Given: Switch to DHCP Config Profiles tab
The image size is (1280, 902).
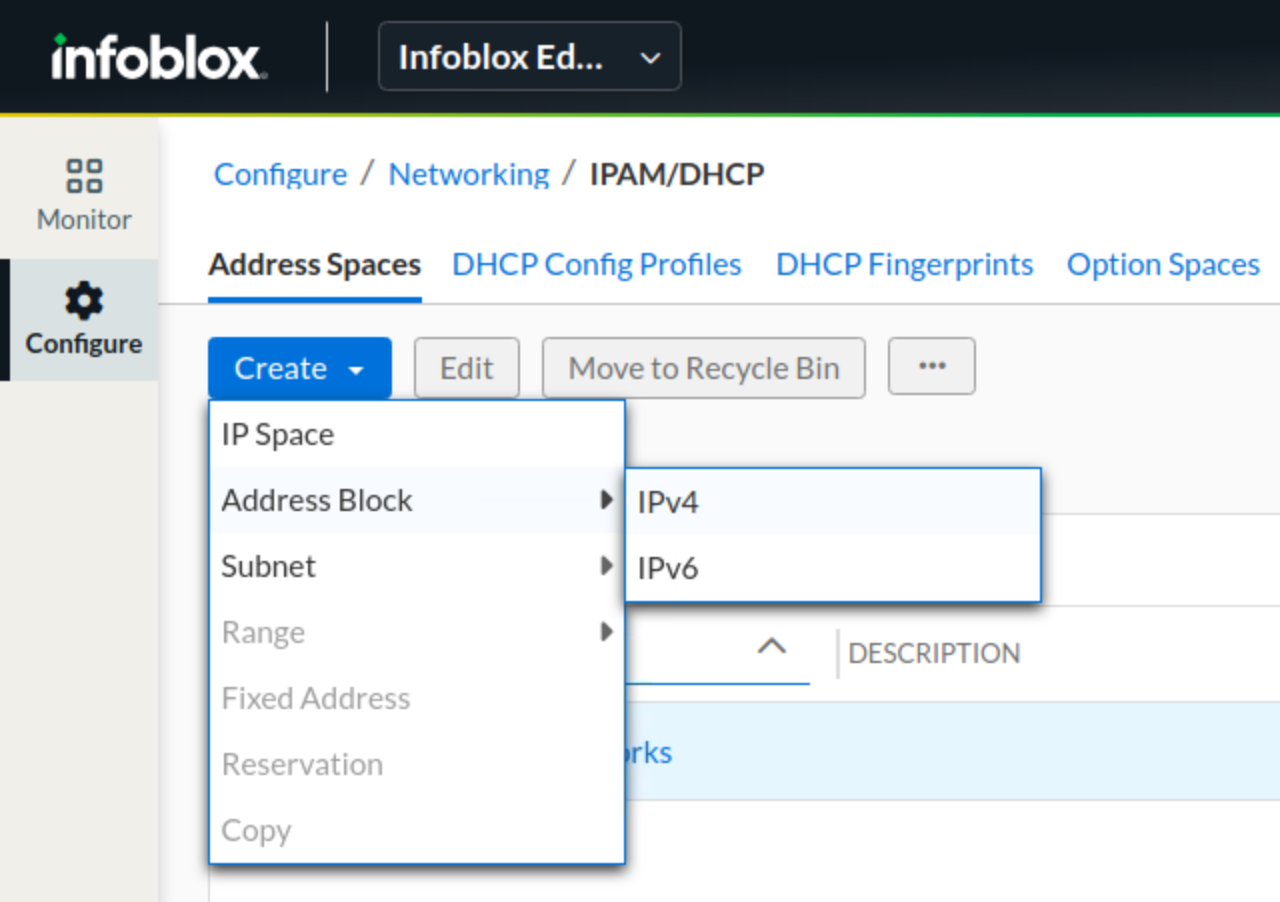Looking at the screenshot, I should pyautogui.click(x=597, y=265).
